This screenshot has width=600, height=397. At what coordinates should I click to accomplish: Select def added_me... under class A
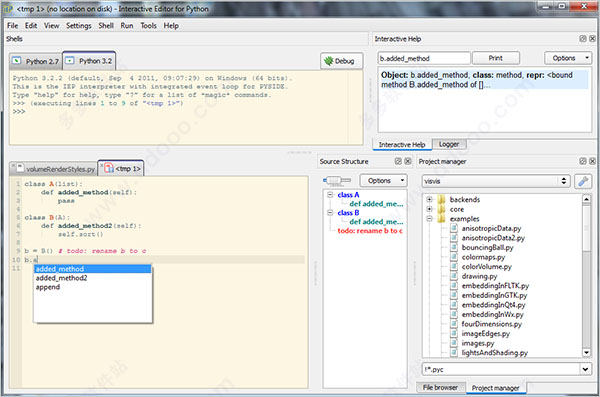coord(376,204)
